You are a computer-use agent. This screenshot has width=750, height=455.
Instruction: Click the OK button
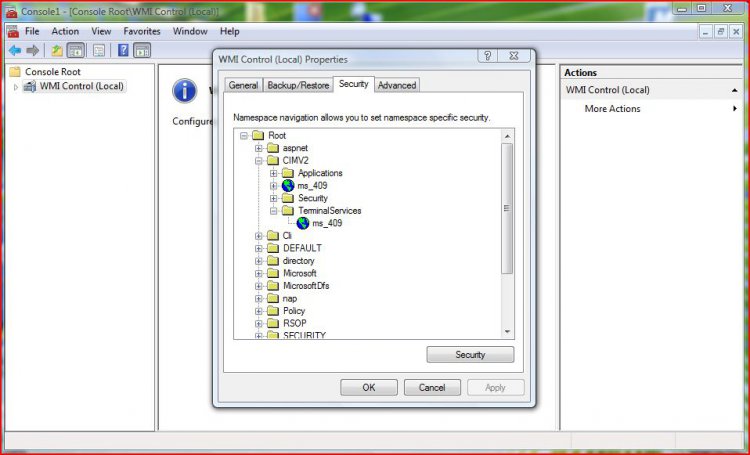point(369,388)
